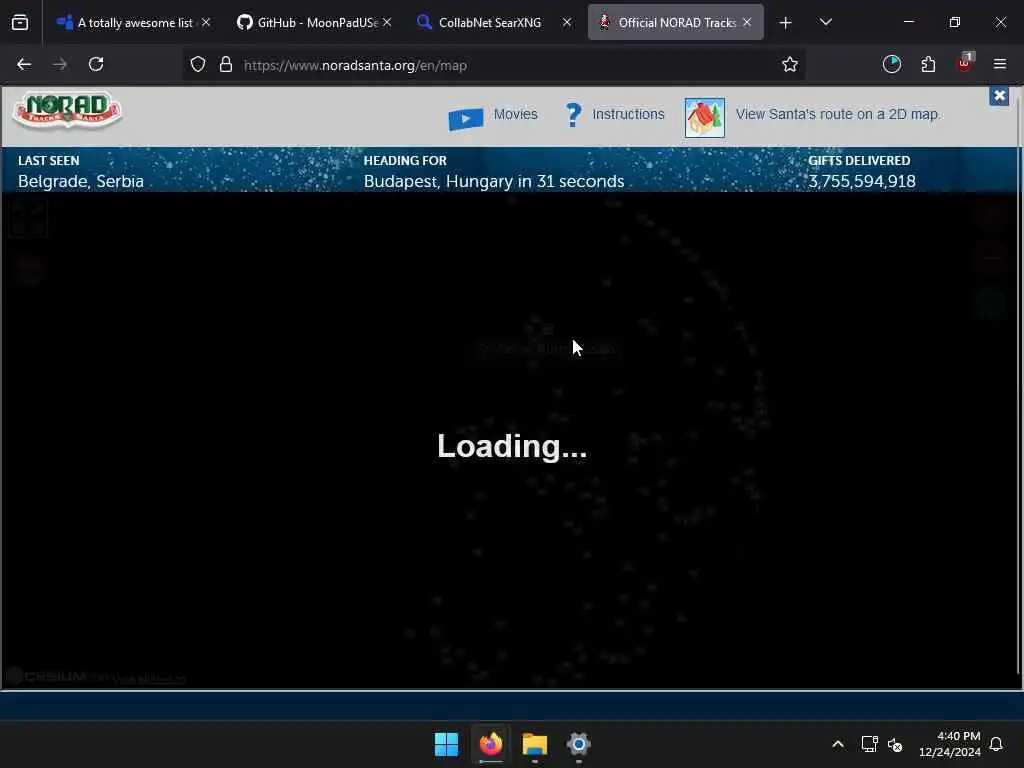Open the circular timer extension icon

pos(891,64)
